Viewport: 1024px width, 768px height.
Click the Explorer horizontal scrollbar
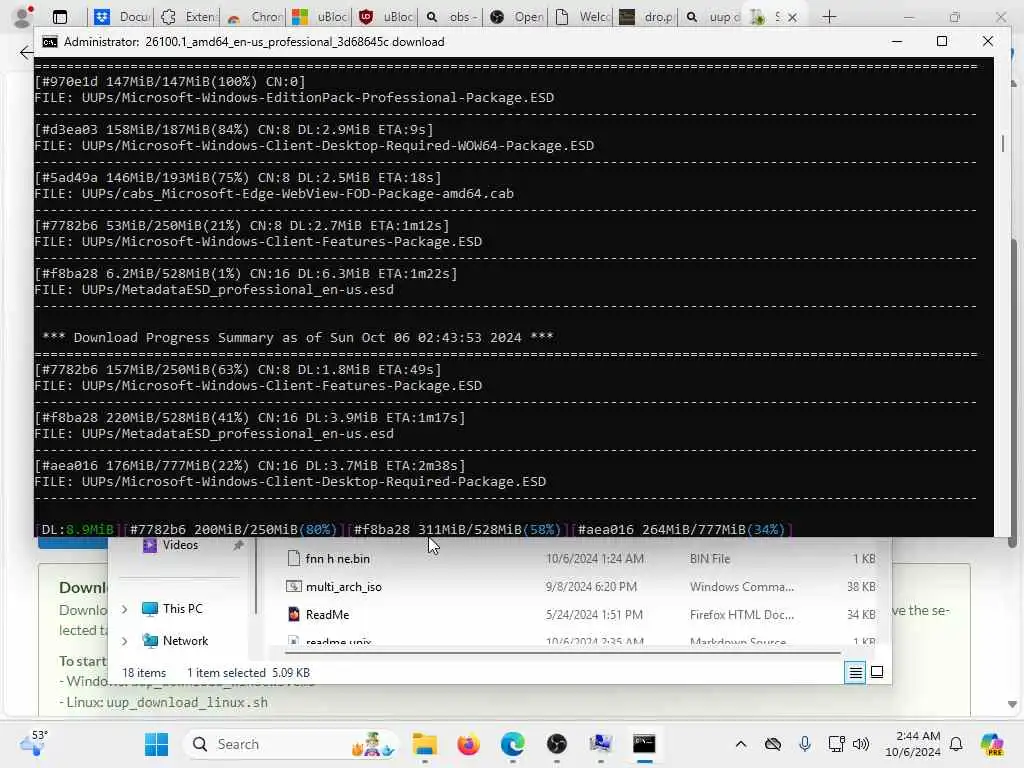coord(563,652)
